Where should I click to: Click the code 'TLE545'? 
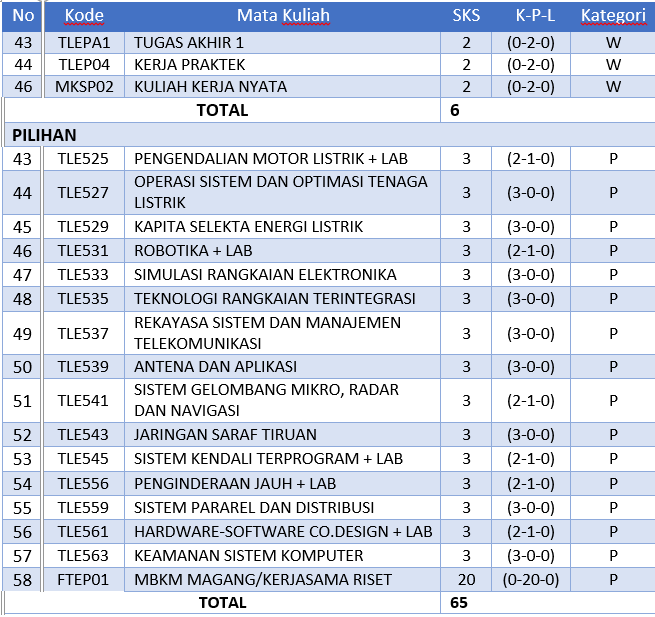(83, 459)
